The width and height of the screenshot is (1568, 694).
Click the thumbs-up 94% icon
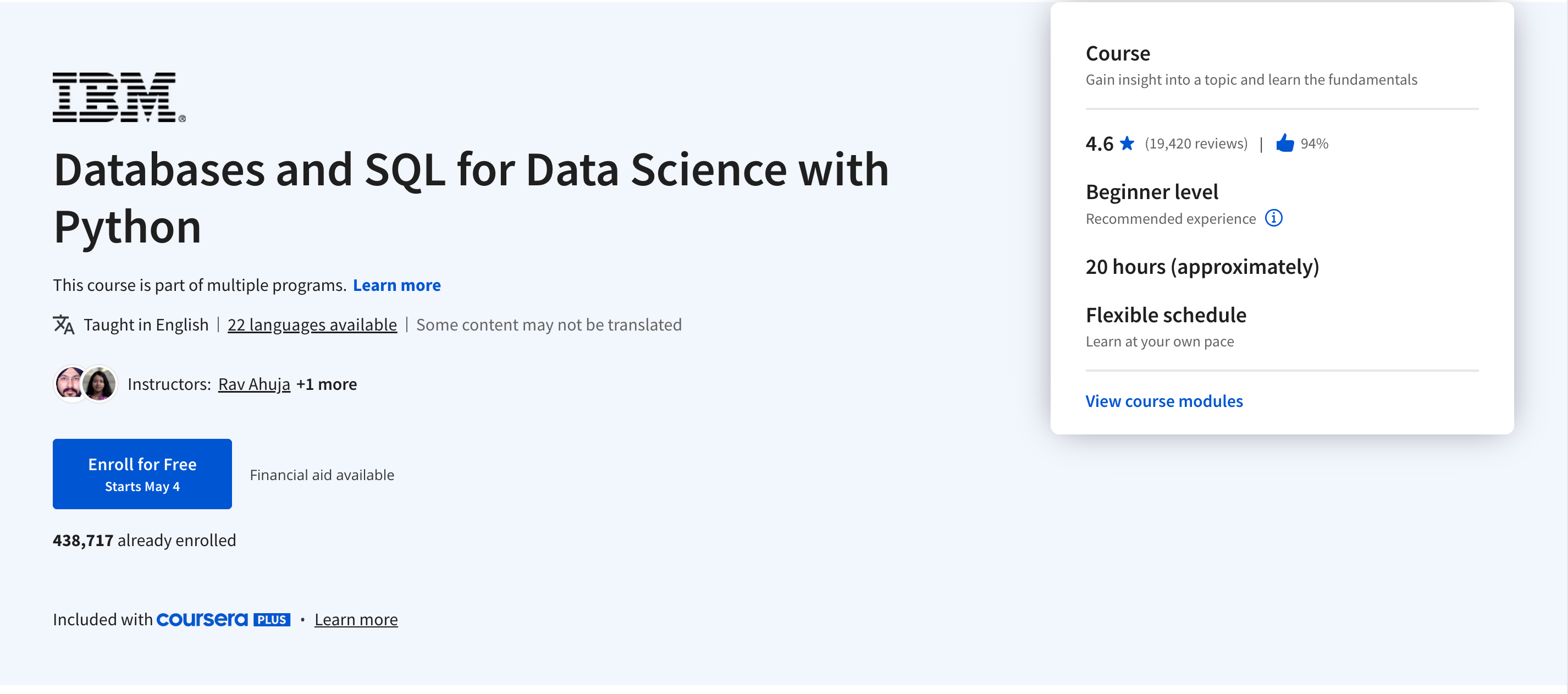[1284, 144]
